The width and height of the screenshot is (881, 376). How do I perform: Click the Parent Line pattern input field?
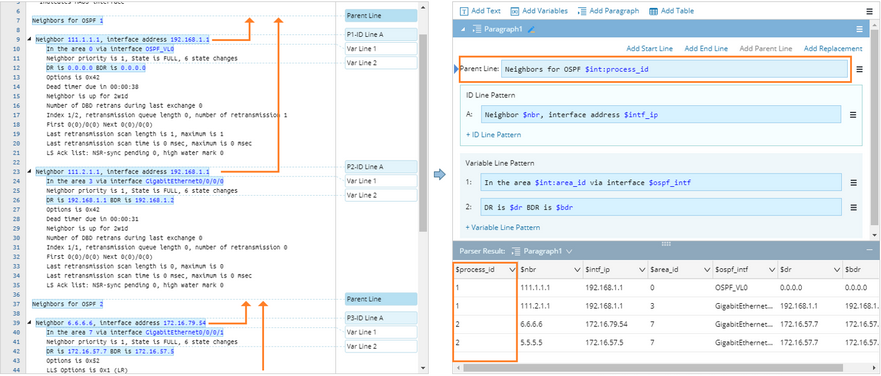point(674,69)
